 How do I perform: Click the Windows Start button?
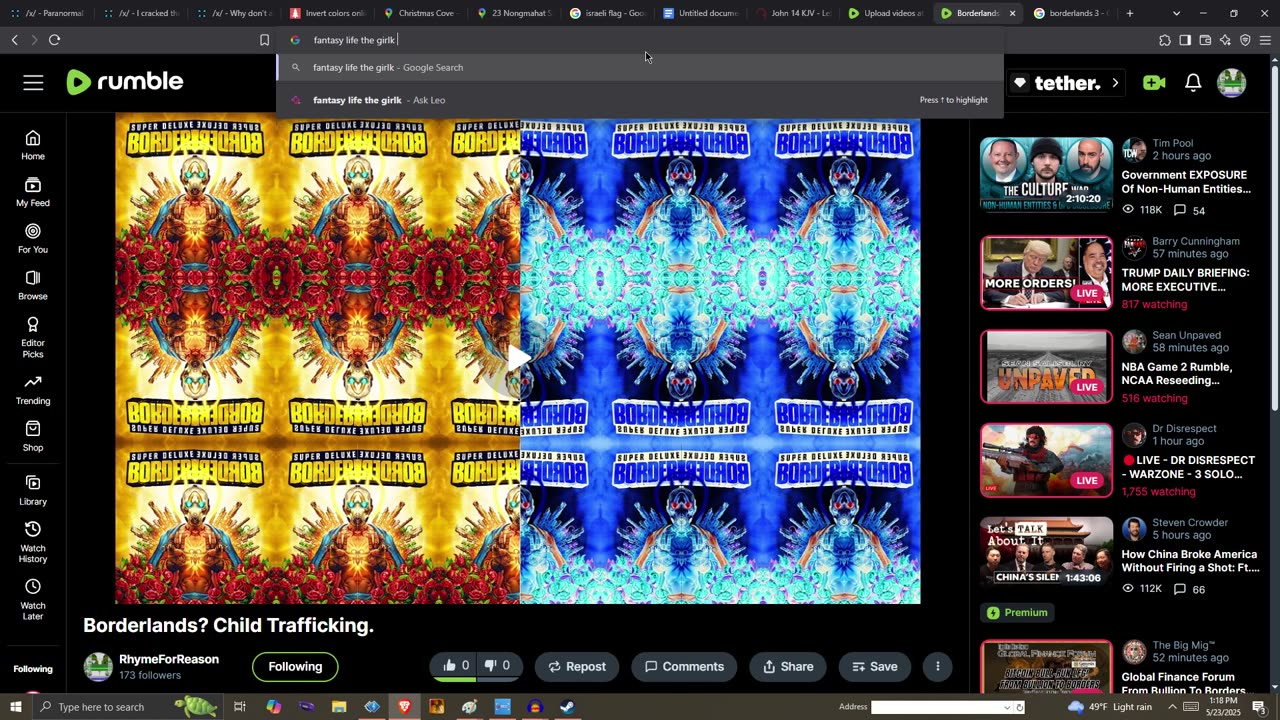point(15,707)
